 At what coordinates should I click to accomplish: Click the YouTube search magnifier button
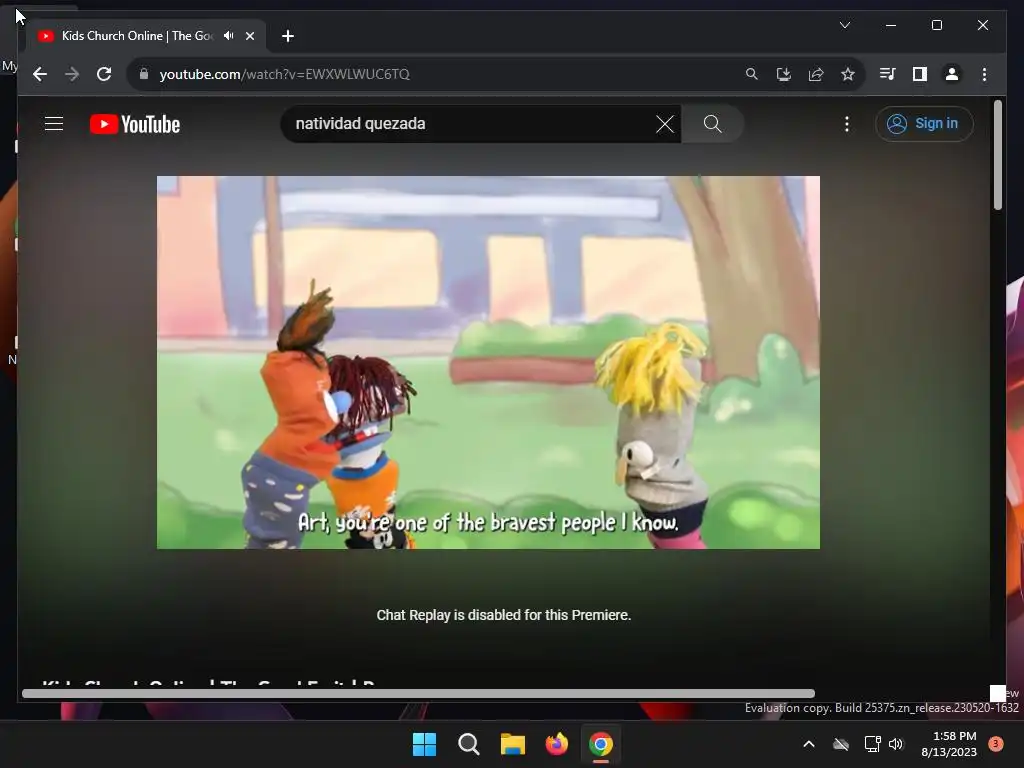712,124
